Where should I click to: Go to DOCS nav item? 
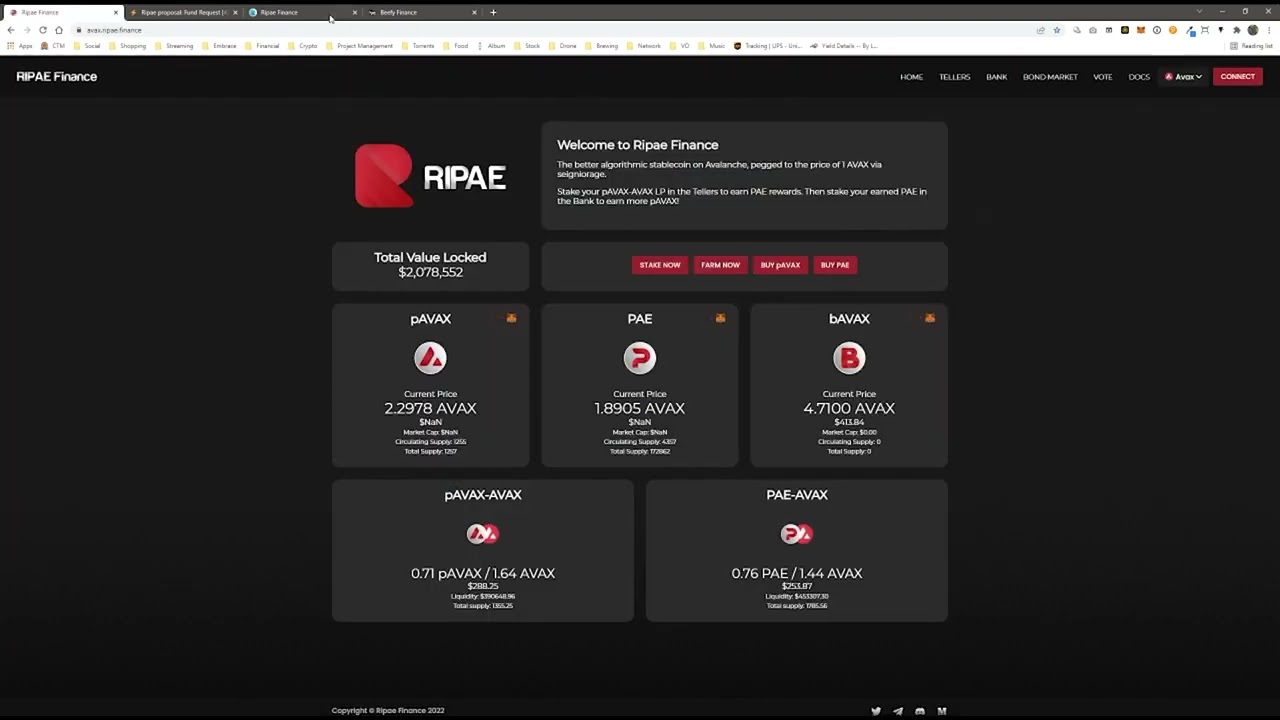click(x=1139, y=77)
